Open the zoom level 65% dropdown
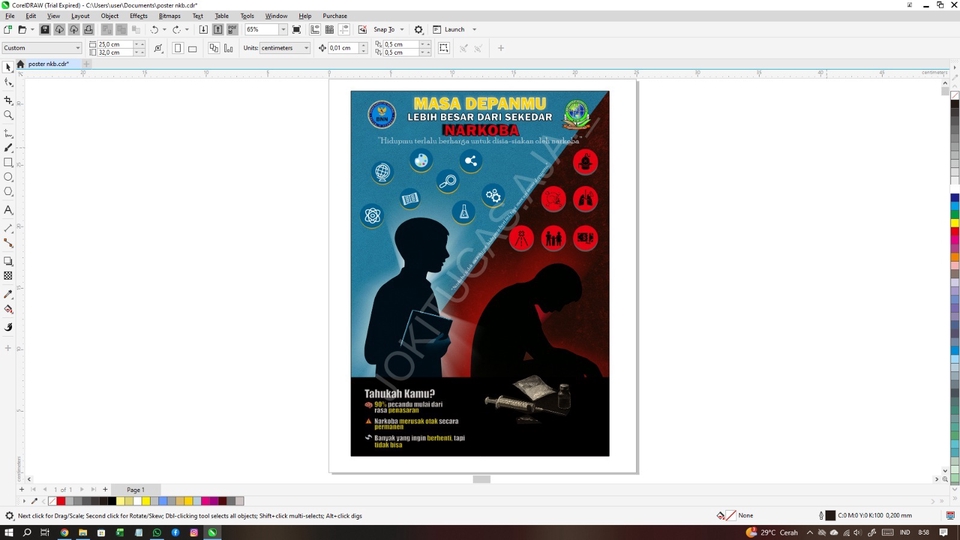Image resolution: width=960 pixels, height=540 pixels. point(283,30)
